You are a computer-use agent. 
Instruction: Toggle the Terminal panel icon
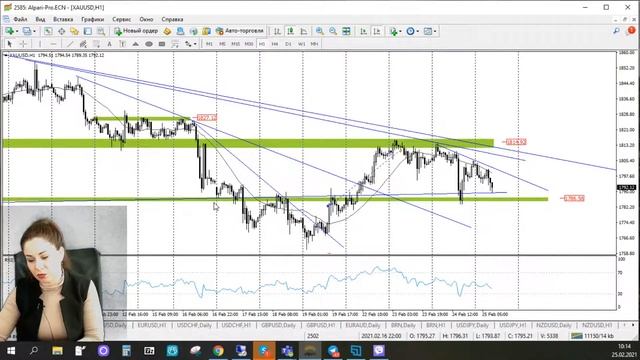pyautogui.click(x=87, y=31)
